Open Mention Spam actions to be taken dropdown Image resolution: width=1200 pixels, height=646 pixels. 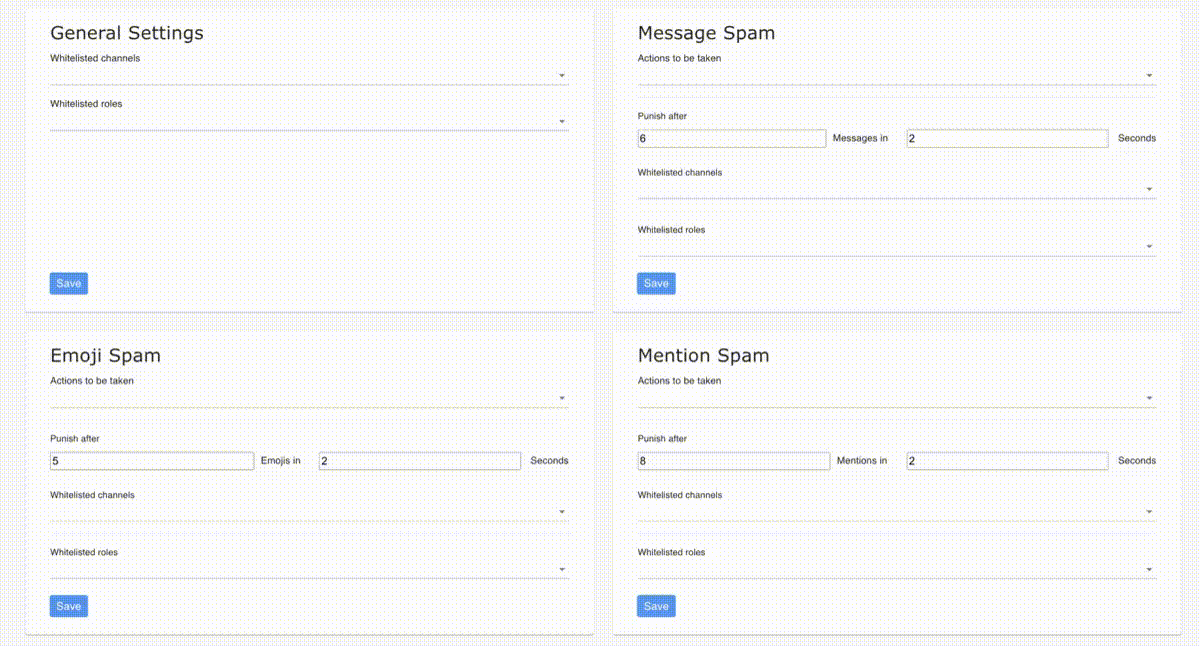coord(896,399)
